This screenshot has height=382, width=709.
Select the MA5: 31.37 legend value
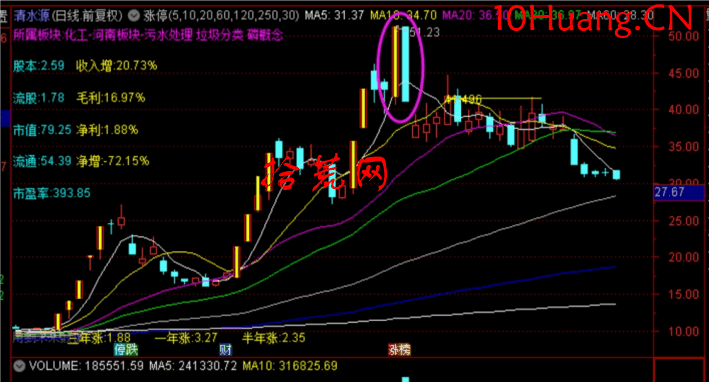[334, 16]
